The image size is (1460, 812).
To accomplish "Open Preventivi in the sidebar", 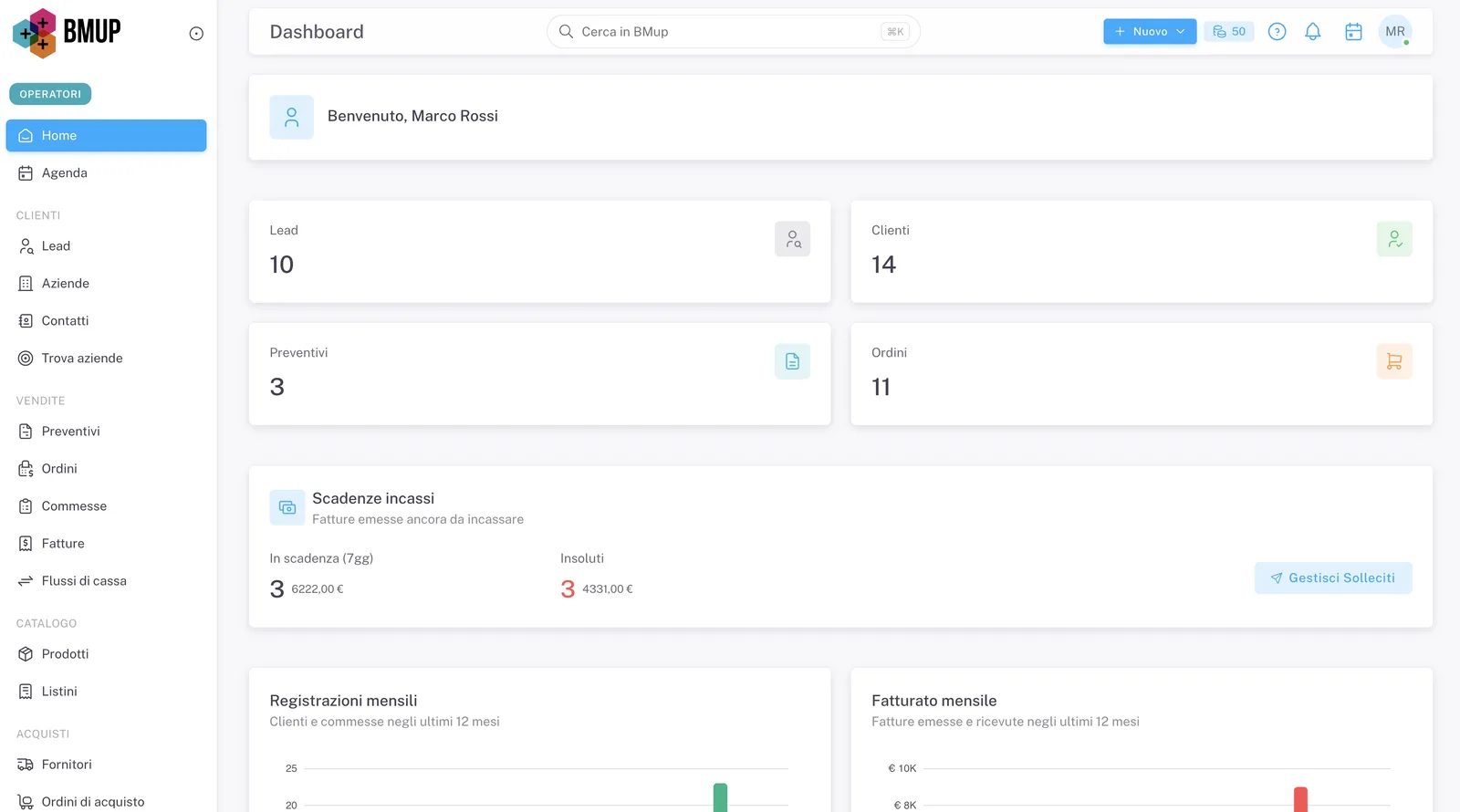I will [x=106, y=432].
